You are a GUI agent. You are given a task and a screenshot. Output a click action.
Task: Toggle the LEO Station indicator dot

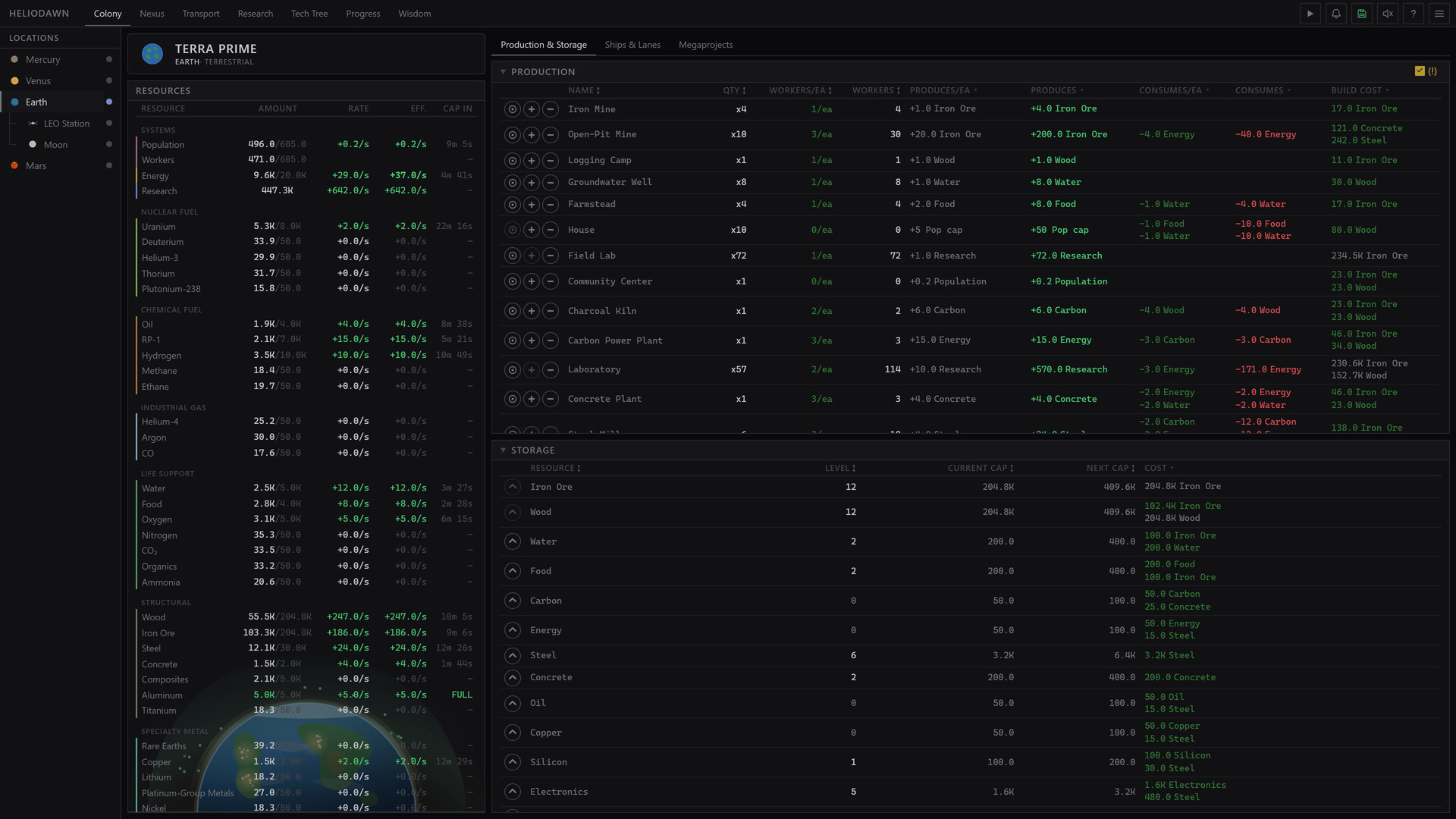(x=109, y=123)
